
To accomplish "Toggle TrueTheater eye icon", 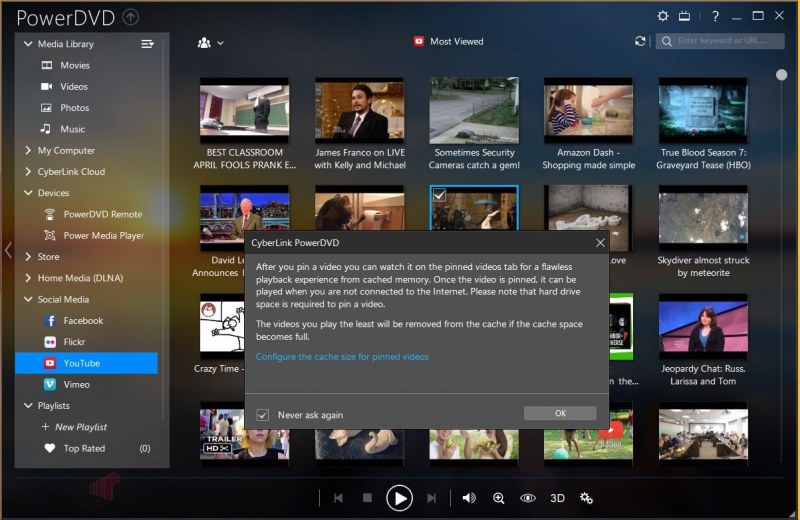I will pyautogui.click(x=528, y=498).
